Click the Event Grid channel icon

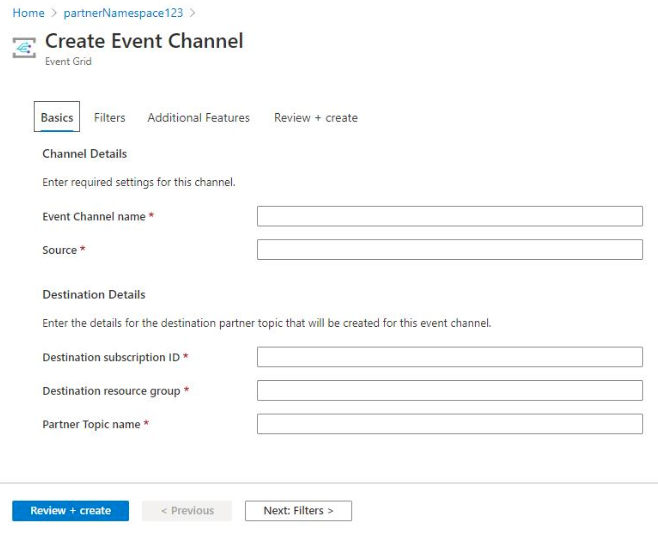click(x=23, y=48)
